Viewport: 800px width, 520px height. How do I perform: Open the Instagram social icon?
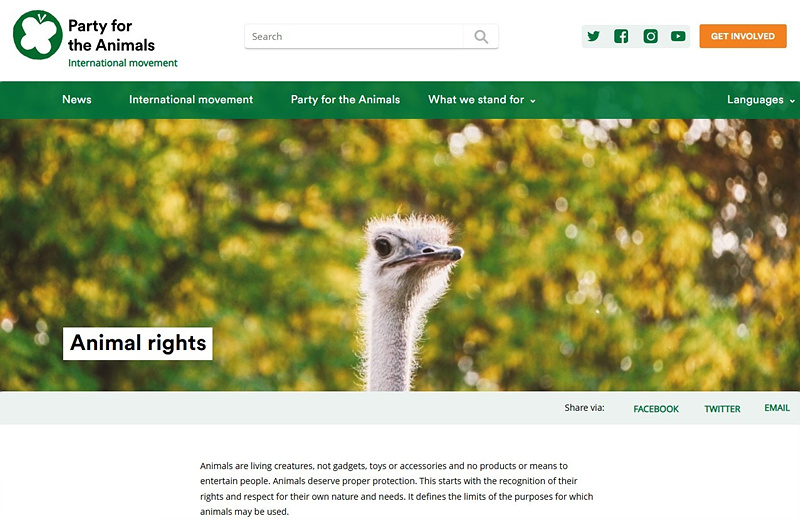[x=651, y=36]
